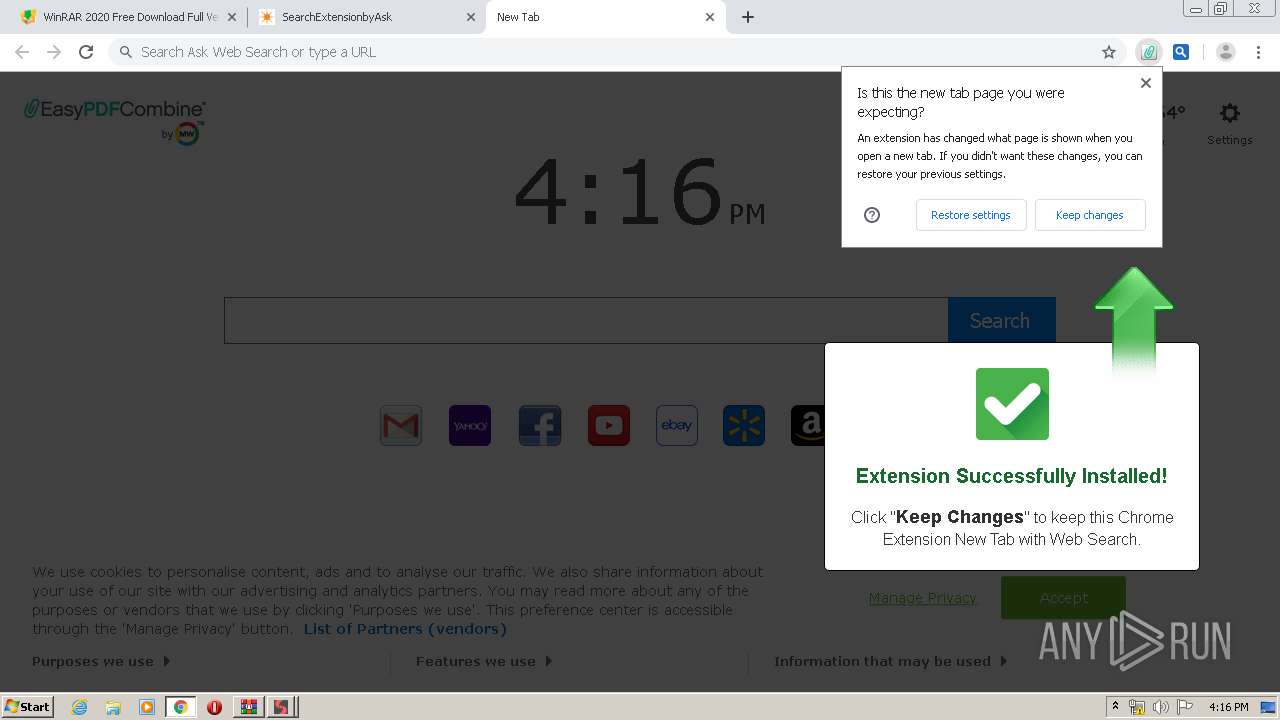The height and width of the screenshot is (720, 1280).
Task: Close the WinRAR 2020 tab
Action: pyautogui.click(x=232, y=17)
